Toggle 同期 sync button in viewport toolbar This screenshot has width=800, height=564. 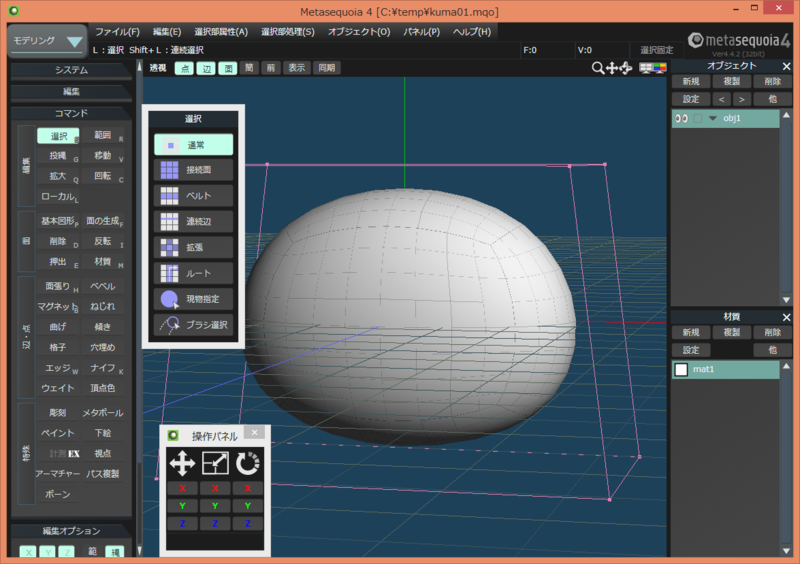click(x=327, y=68)
